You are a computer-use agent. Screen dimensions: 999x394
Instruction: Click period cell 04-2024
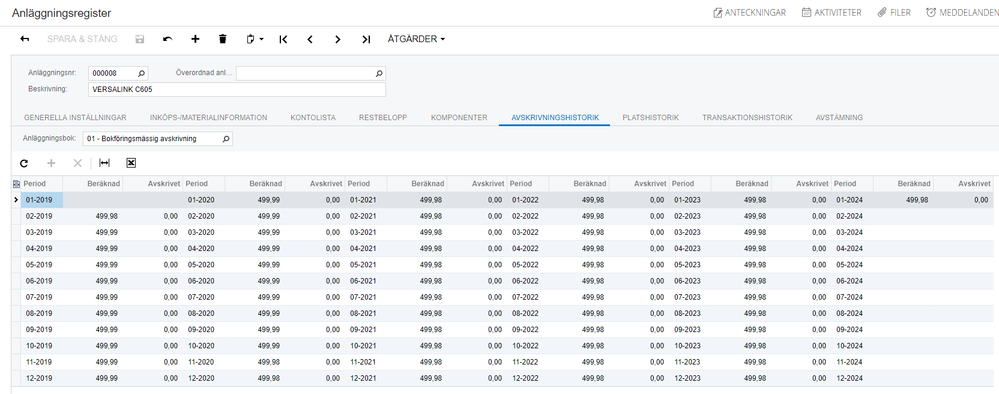pos(852,249)
